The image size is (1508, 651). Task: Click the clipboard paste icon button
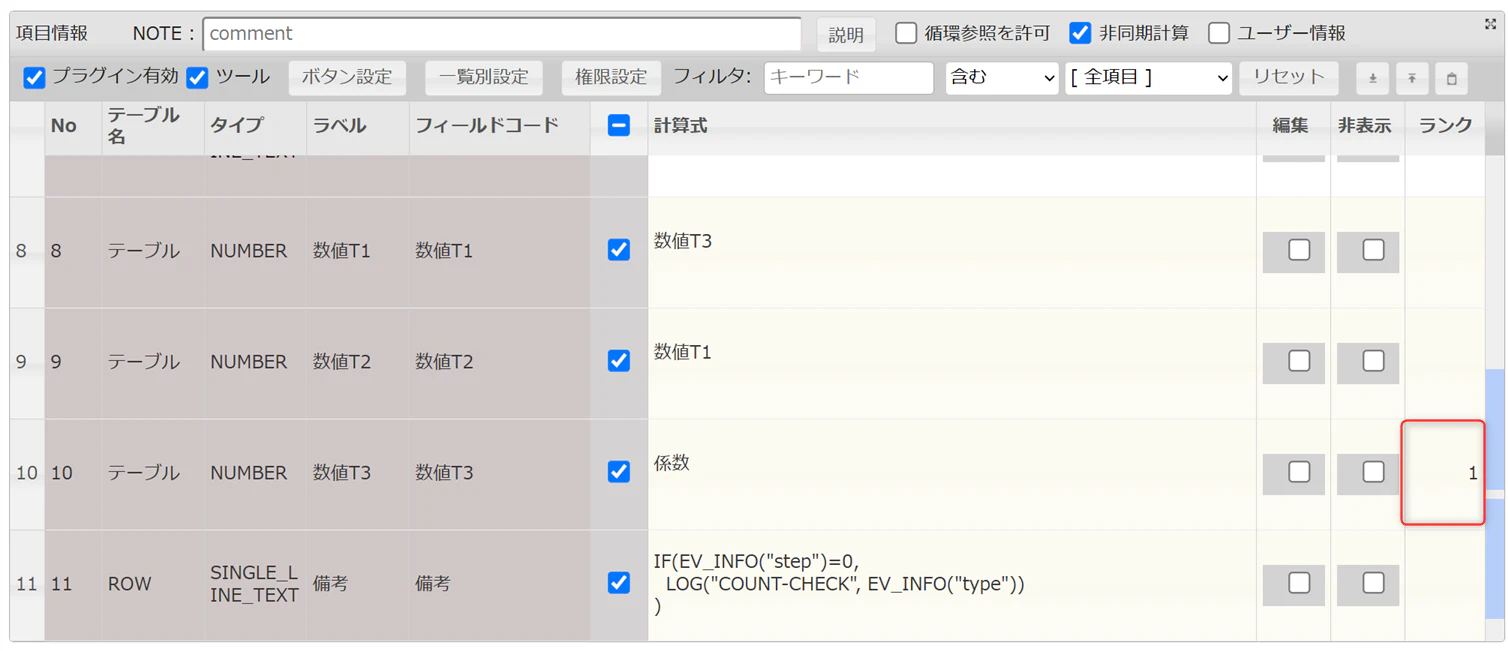(1452, 78)
